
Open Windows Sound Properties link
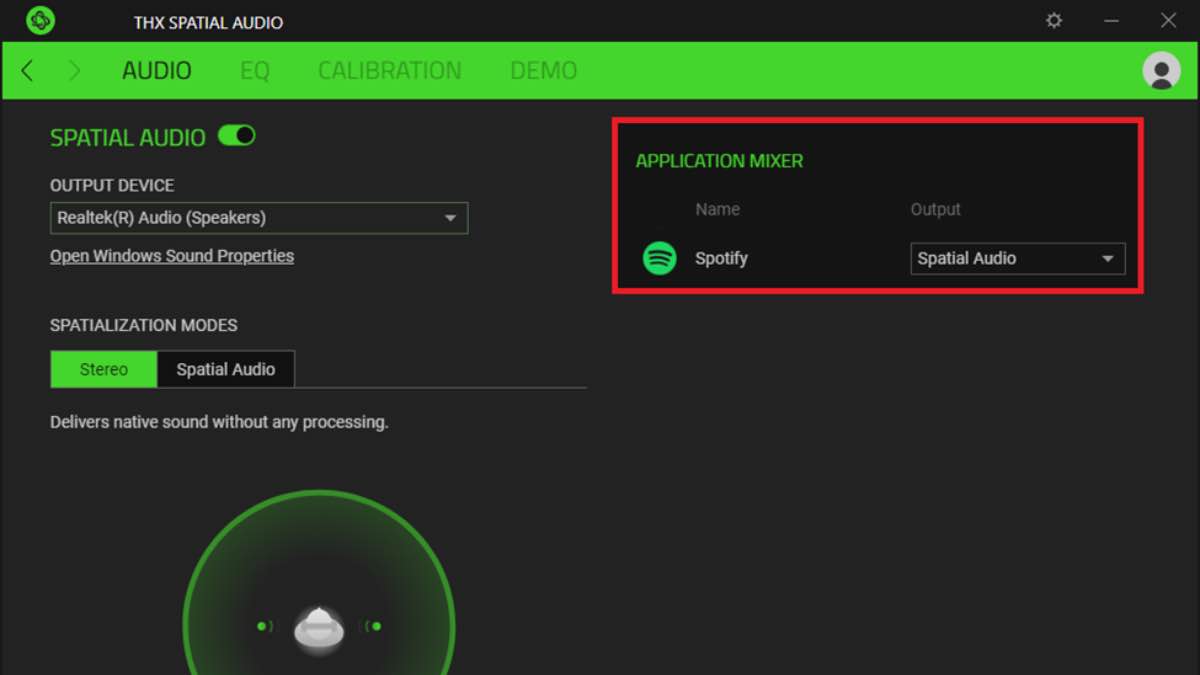point(171,256)
